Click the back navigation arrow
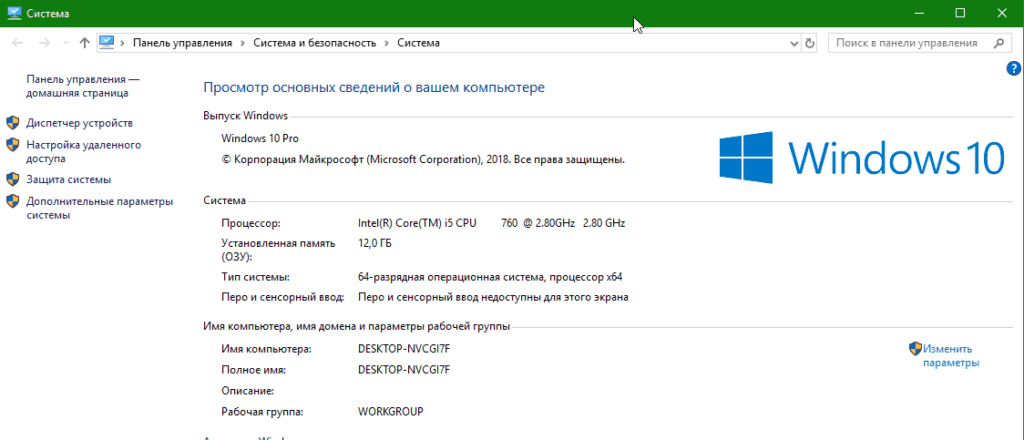This screenshot has width=1024, height=440. [x=18, y=43]
